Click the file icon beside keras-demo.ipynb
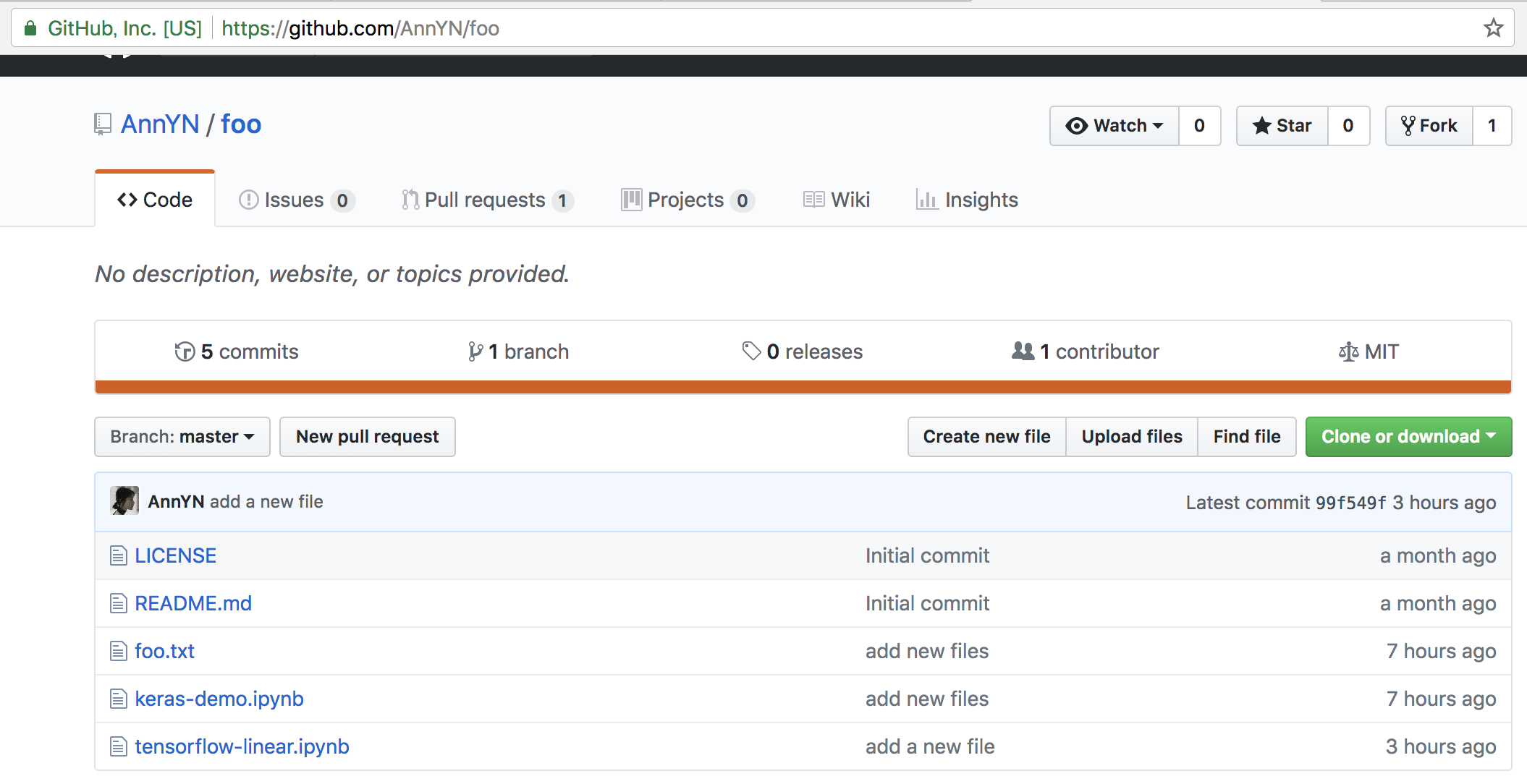This screenshot has height=784, width=1527. click(x=118, y=699)
